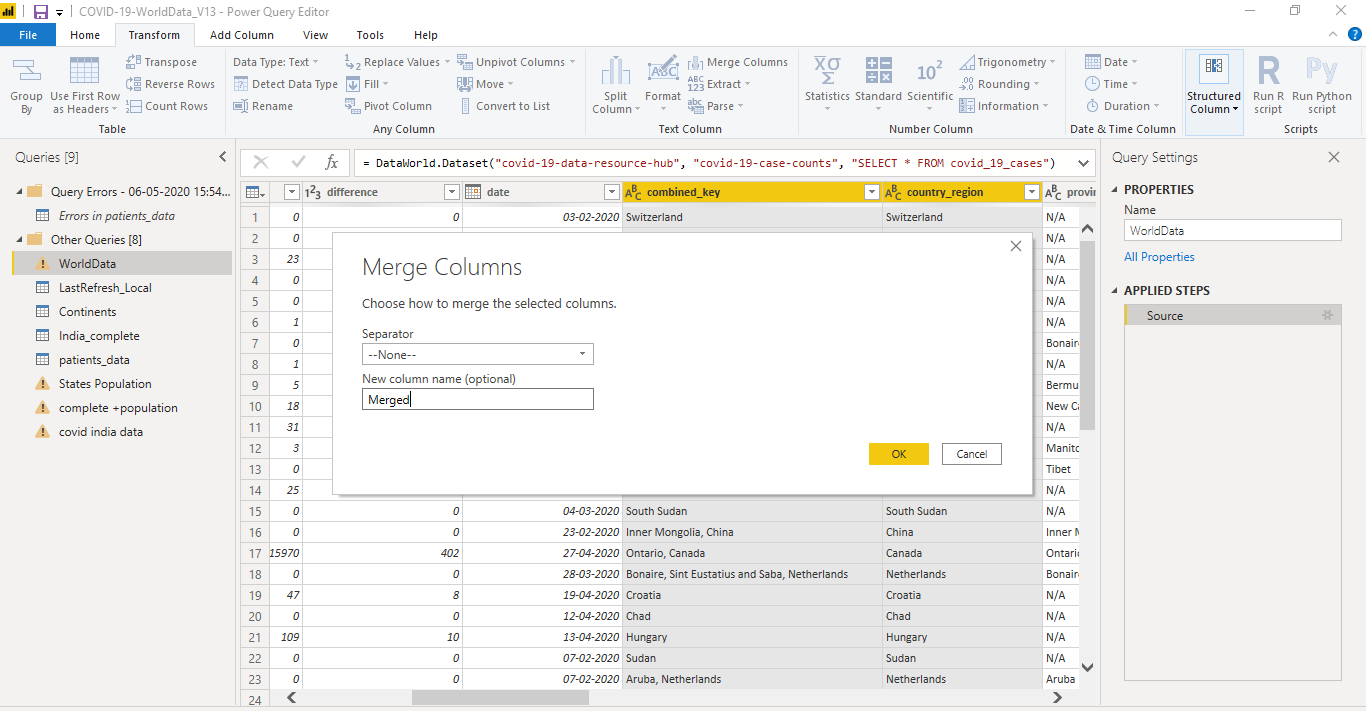Collapse the Query Errors folder
This screenshot has height=711, width=1366.
point(17,191)
